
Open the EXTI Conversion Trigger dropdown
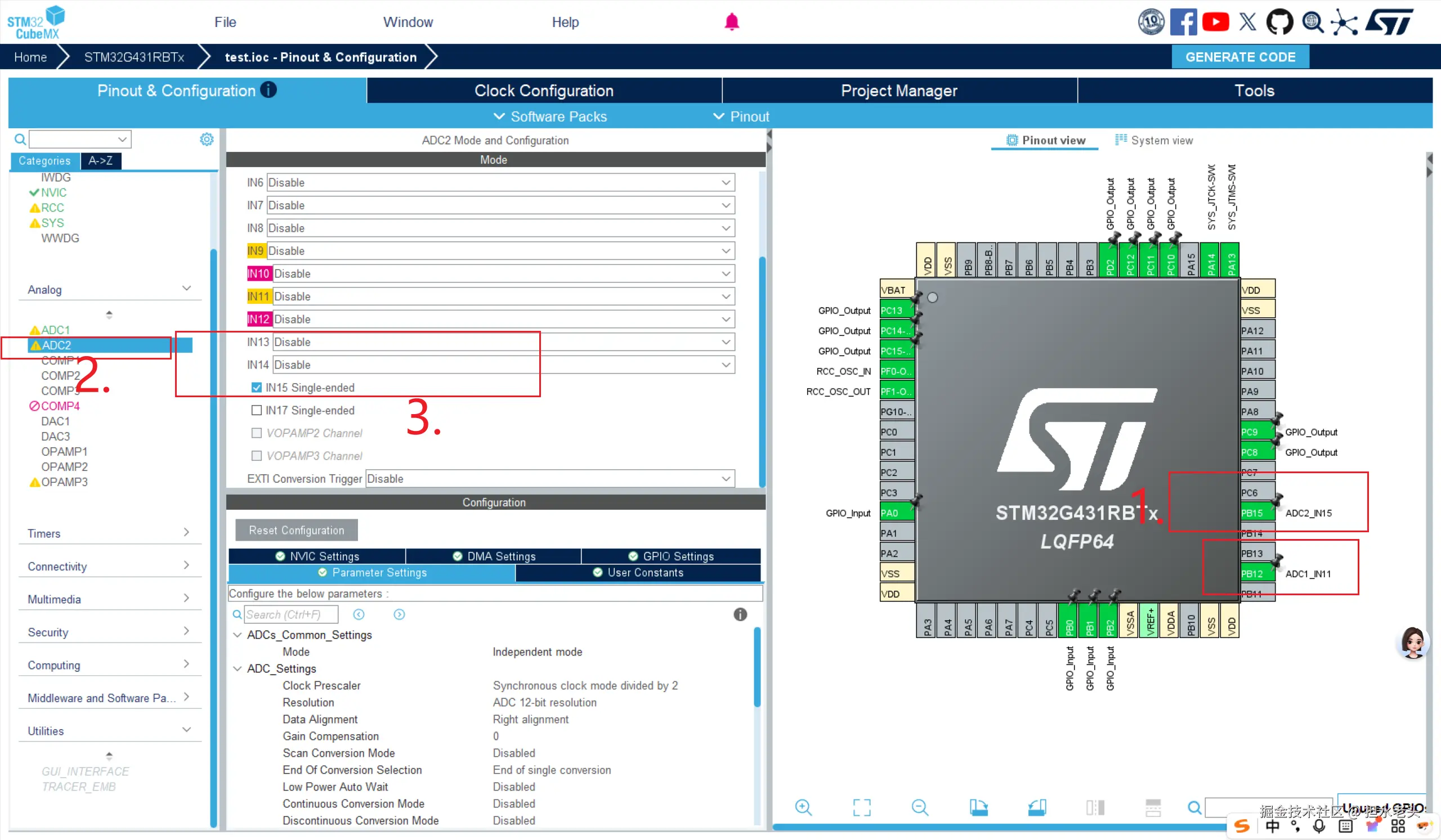tap(550, 479)
